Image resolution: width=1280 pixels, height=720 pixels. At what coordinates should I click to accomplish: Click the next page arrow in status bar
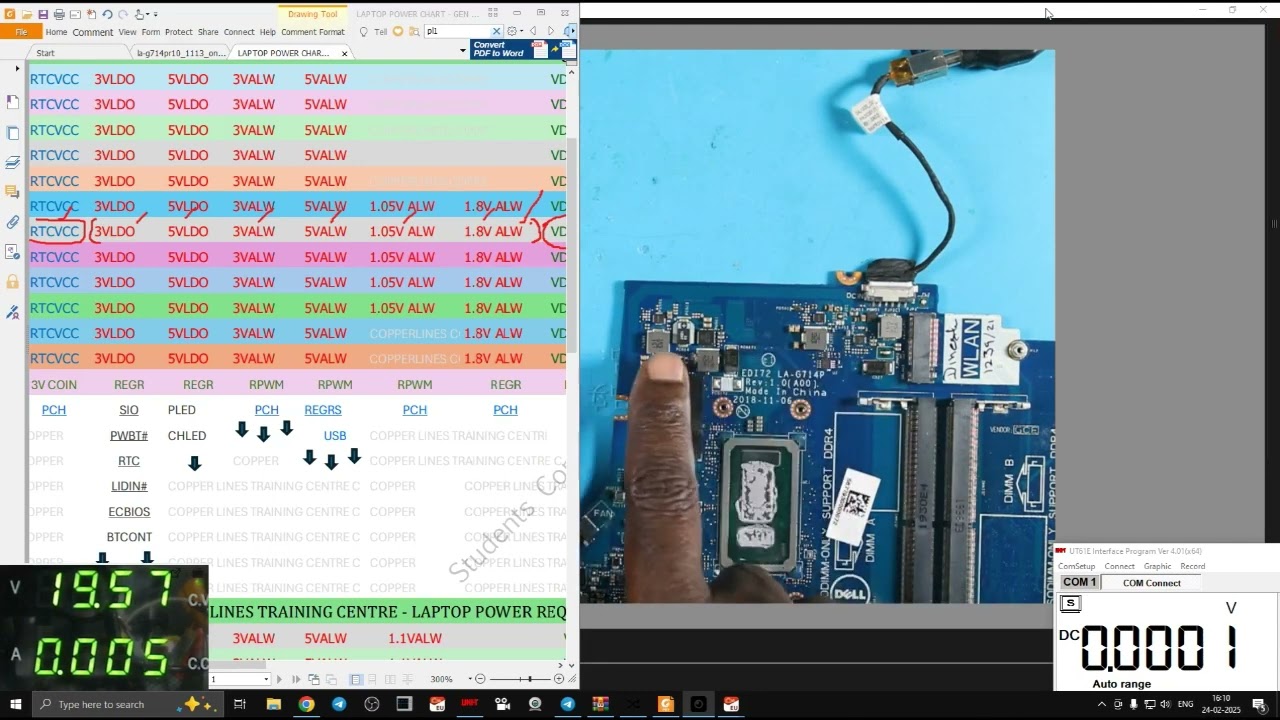[279, 679]
